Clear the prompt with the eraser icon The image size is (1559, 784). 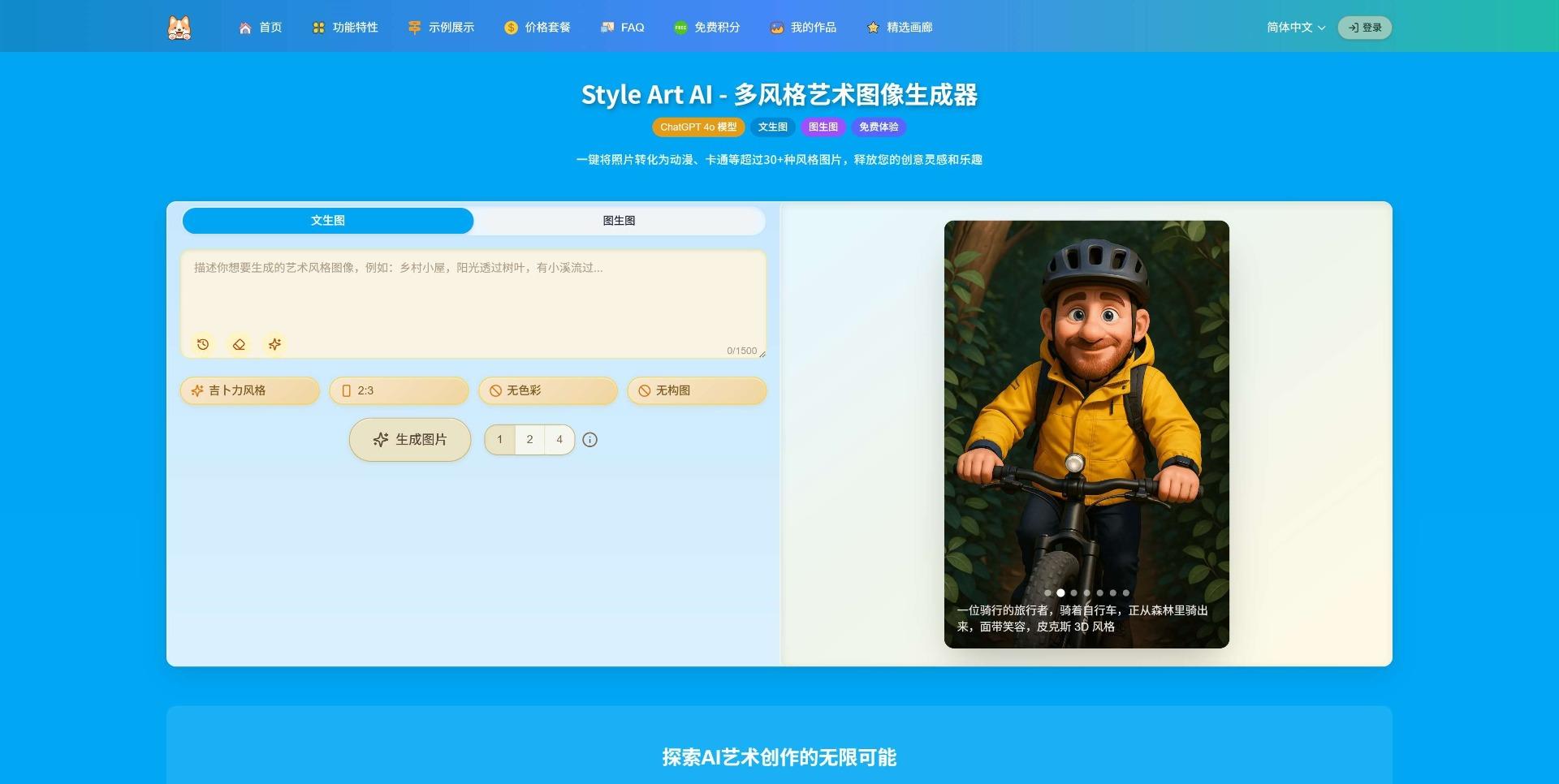(x=239, y=344)
